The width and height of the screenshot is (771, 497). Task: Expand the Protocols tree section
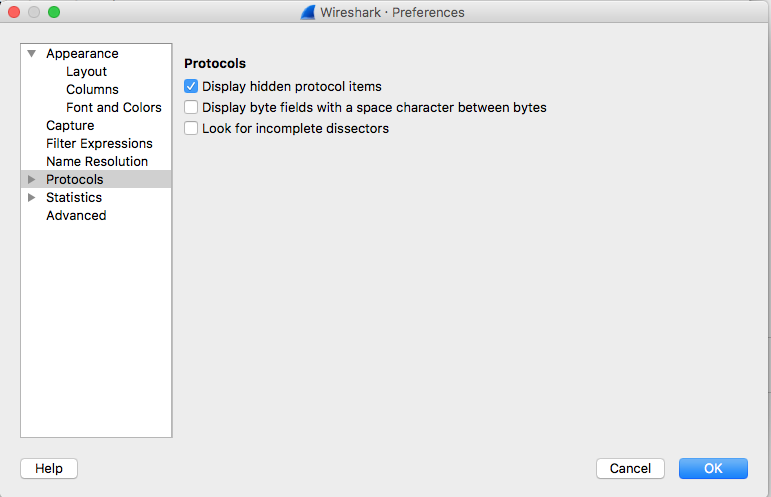pyautogui.click(x=32, y=180)
